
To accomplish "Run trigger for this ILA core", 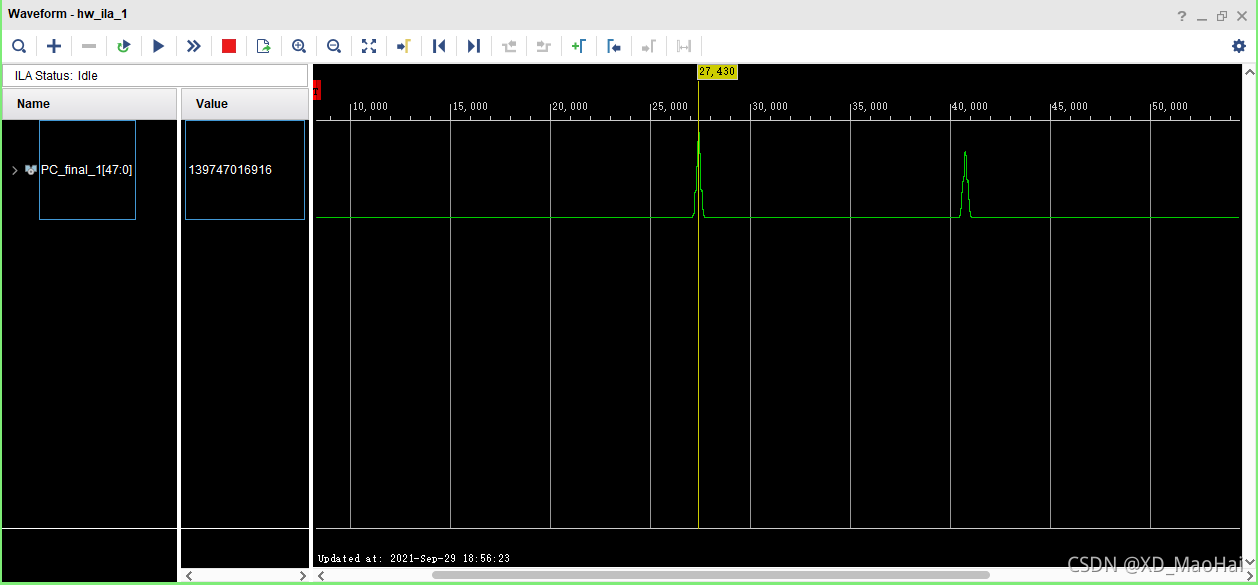I will pyautogui.click(x=159, y=46).
